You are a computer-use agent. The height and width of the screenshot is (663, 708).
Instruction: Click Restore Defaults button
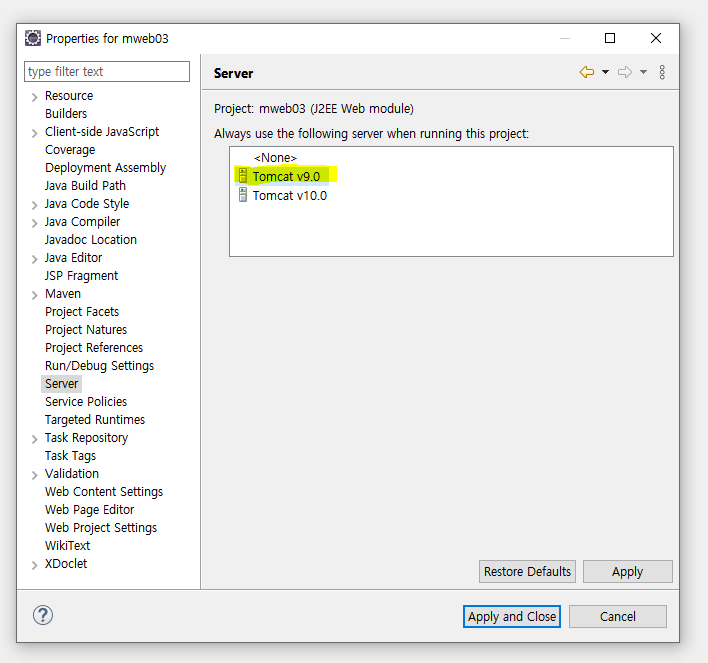click(x=527, y=572)
